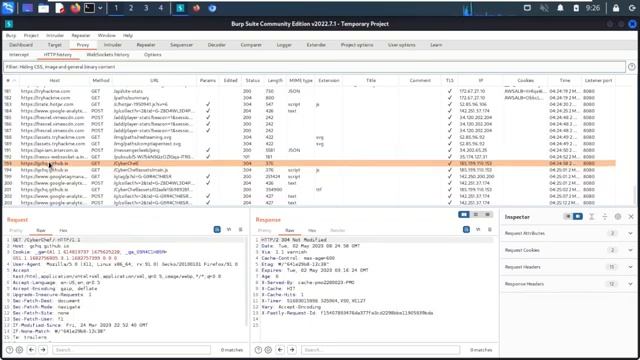The height and width of the screenshot is (360, 640).
Task: Switch to the Logger tab
Action: point(284,45)
